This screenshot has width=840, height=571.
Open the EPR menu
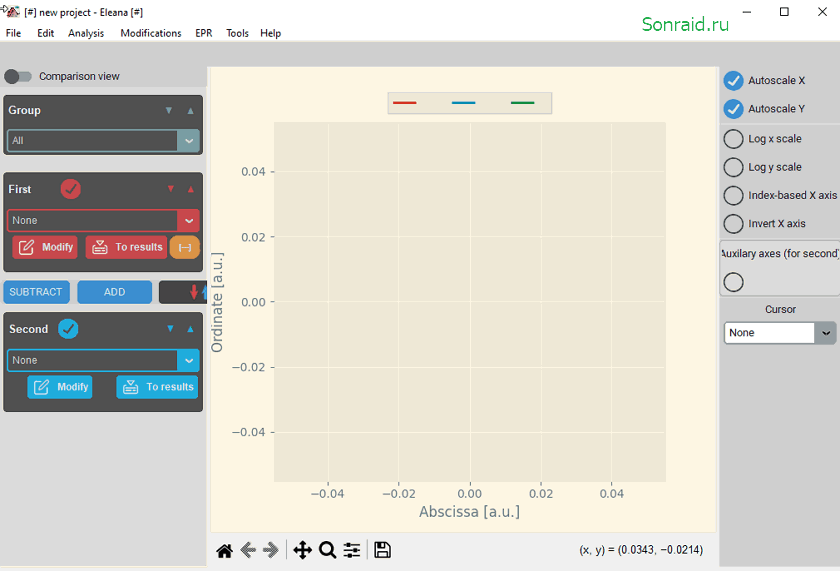pyautogui.click(x=204, y=33)
